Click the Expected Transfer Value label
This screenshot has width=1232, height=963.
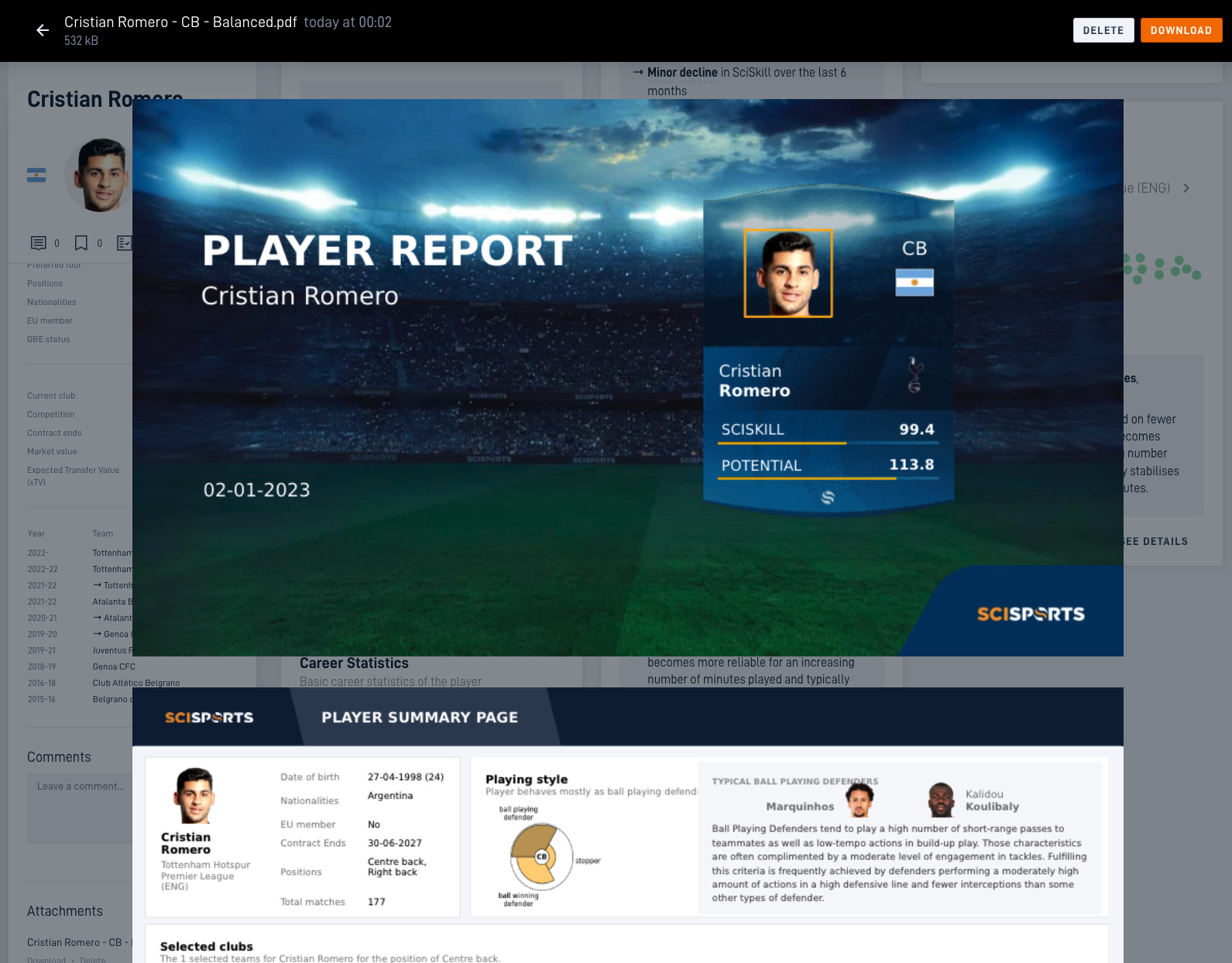click(73, 475)
